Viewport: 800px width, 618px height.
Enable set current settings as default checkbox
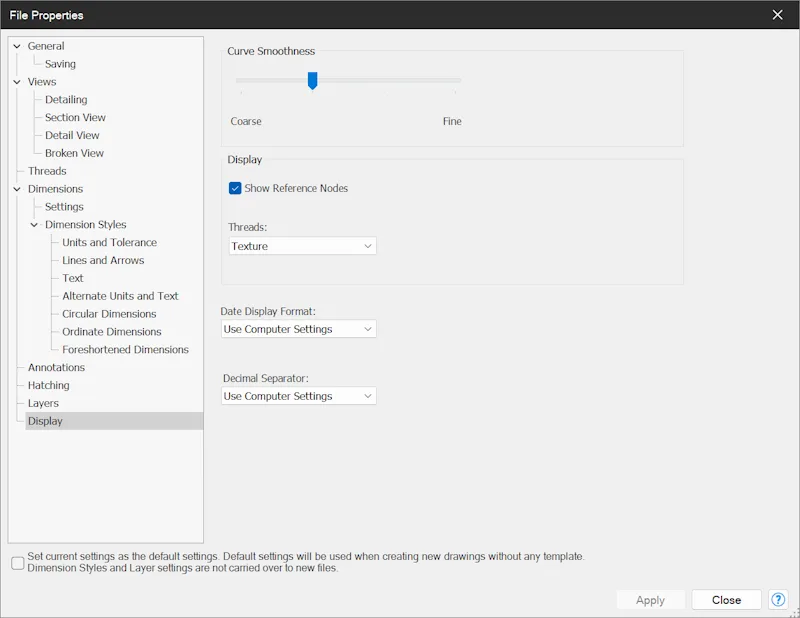click(x=18, y=563)
